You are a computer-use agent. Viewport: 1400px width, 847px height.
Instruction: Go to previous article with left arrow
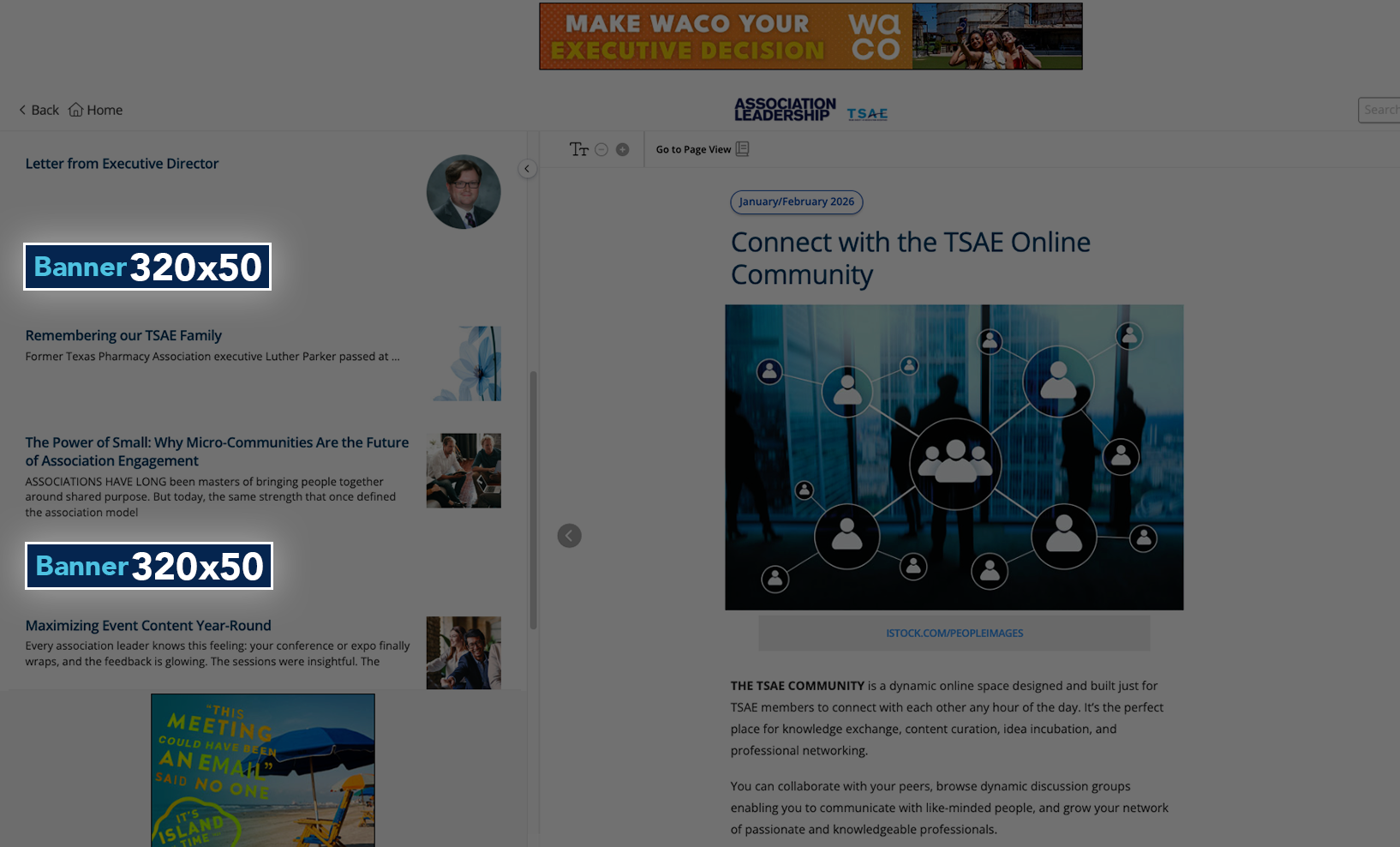click(570, 536)
